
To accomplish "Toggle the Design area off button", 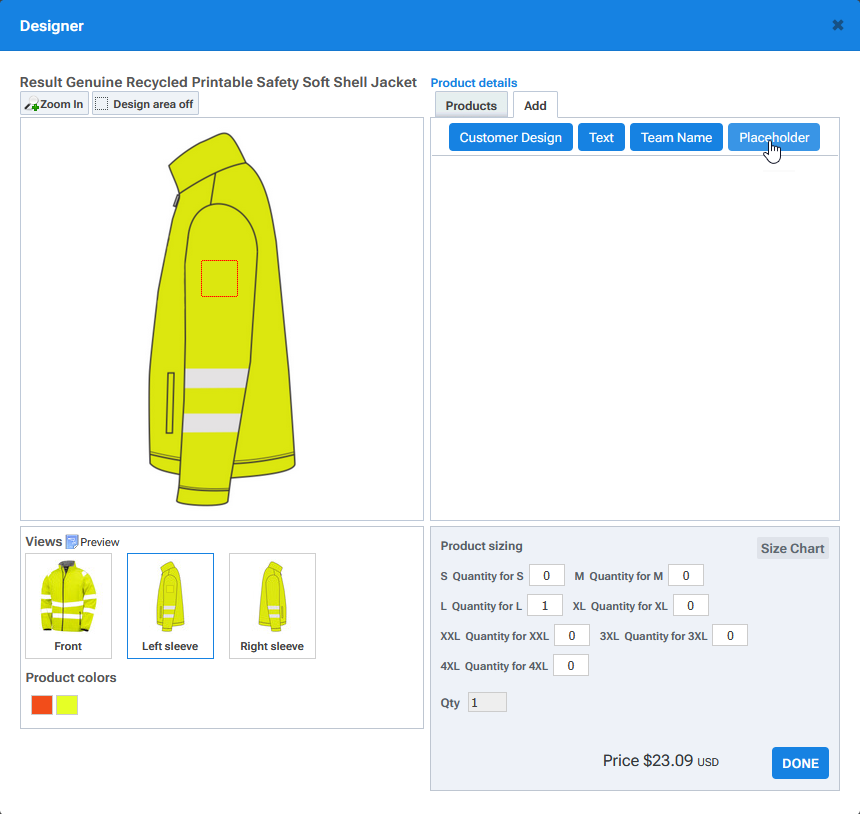I will [x=145, y=104].
